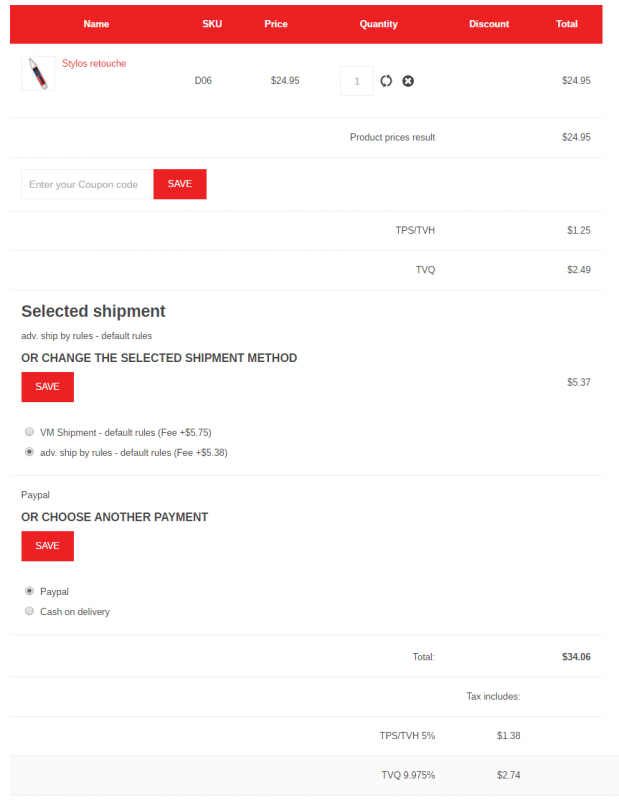619x800 pixels.
Task: Open the Stylos retouche product link
Action: pos(94,64)
